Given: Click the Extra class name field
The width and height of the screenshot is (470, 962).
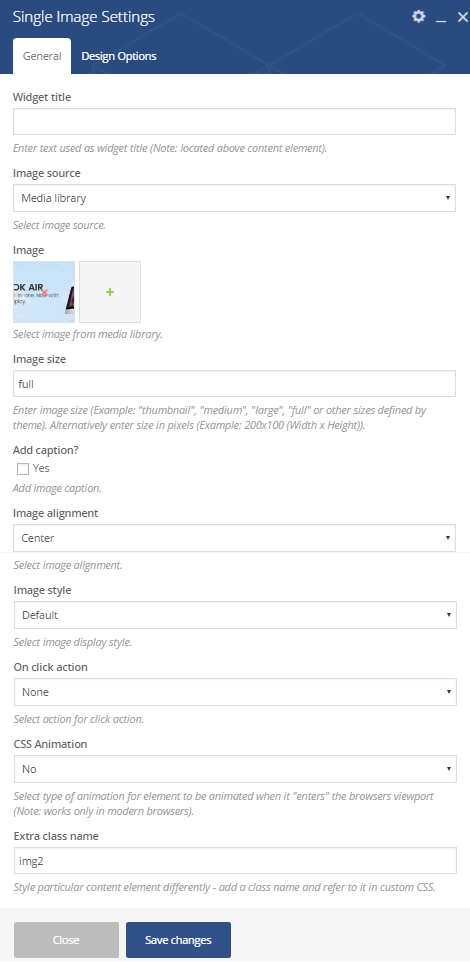Looking at the screenshot, I should (235, 861).
